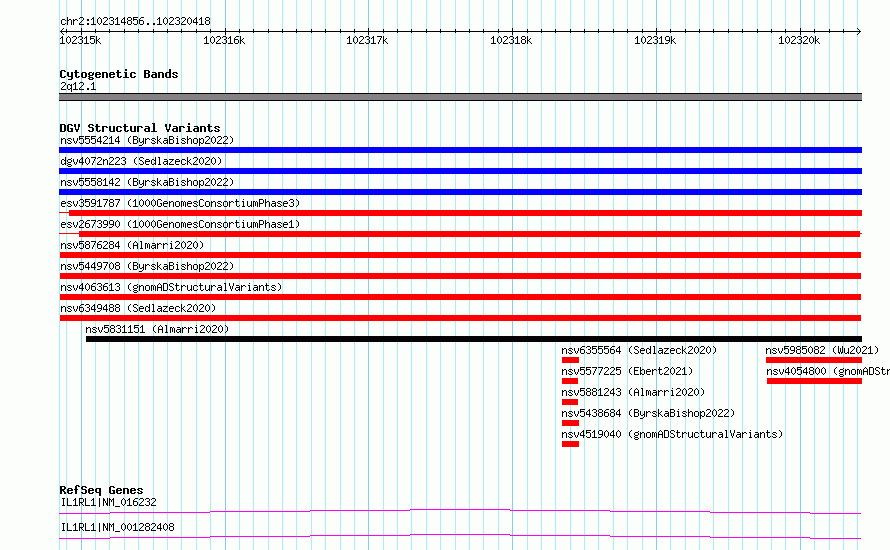Open variant nsv4054800 label
This screenshot has width=890, height=550.
pyautogui.click(x=828, y=371)
